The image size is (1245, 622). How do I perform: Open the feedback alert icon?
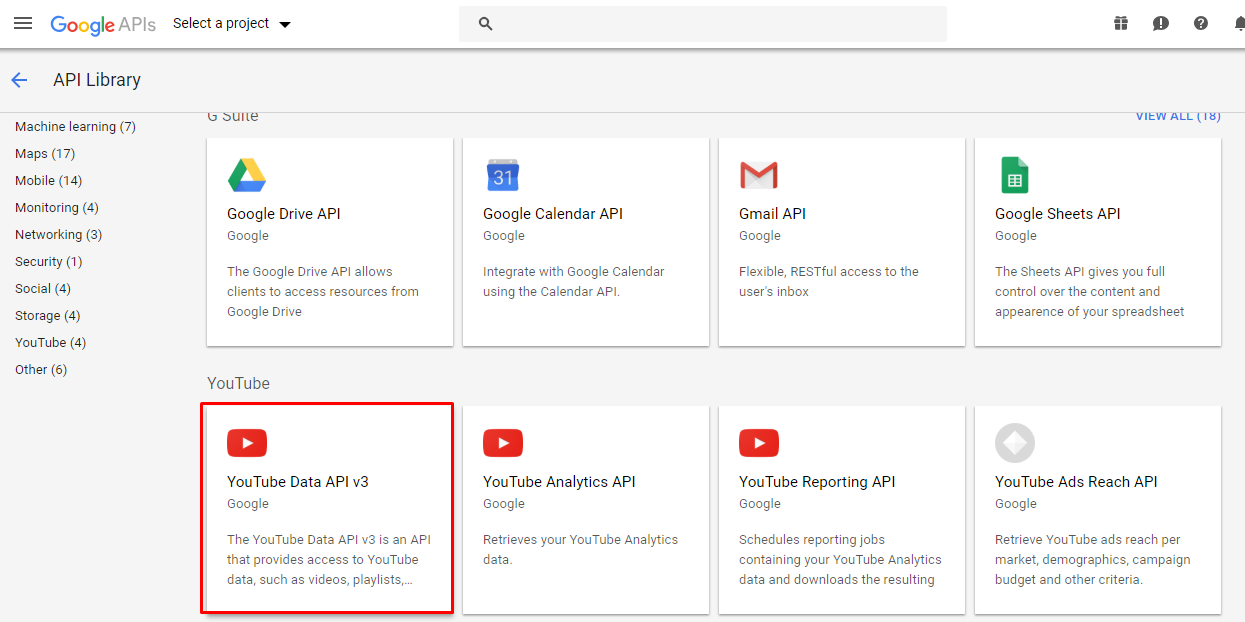click(1161, 24)
